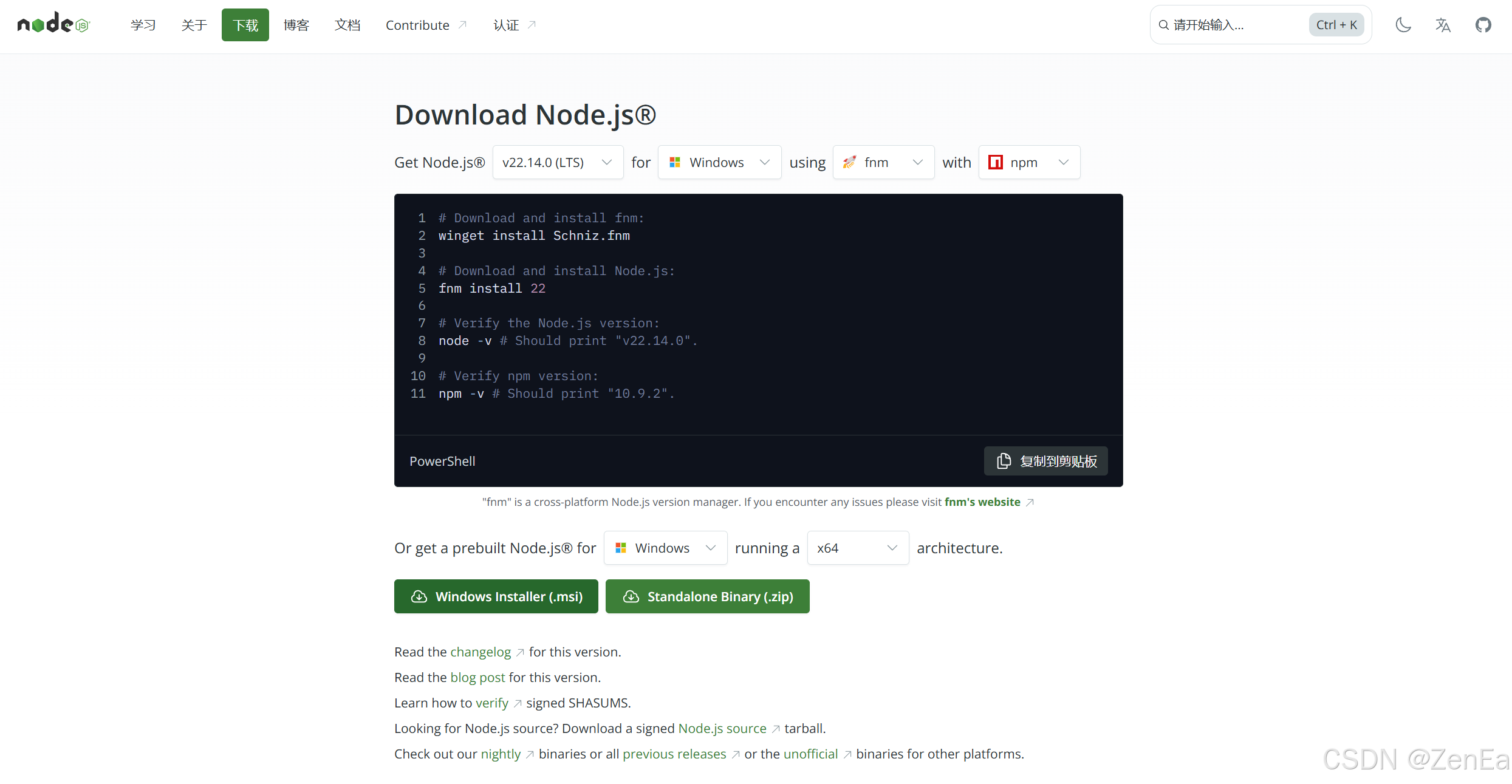Click copy icon in code block footer
Screen dimensions: 1512x784
[x=1004, y=461]
